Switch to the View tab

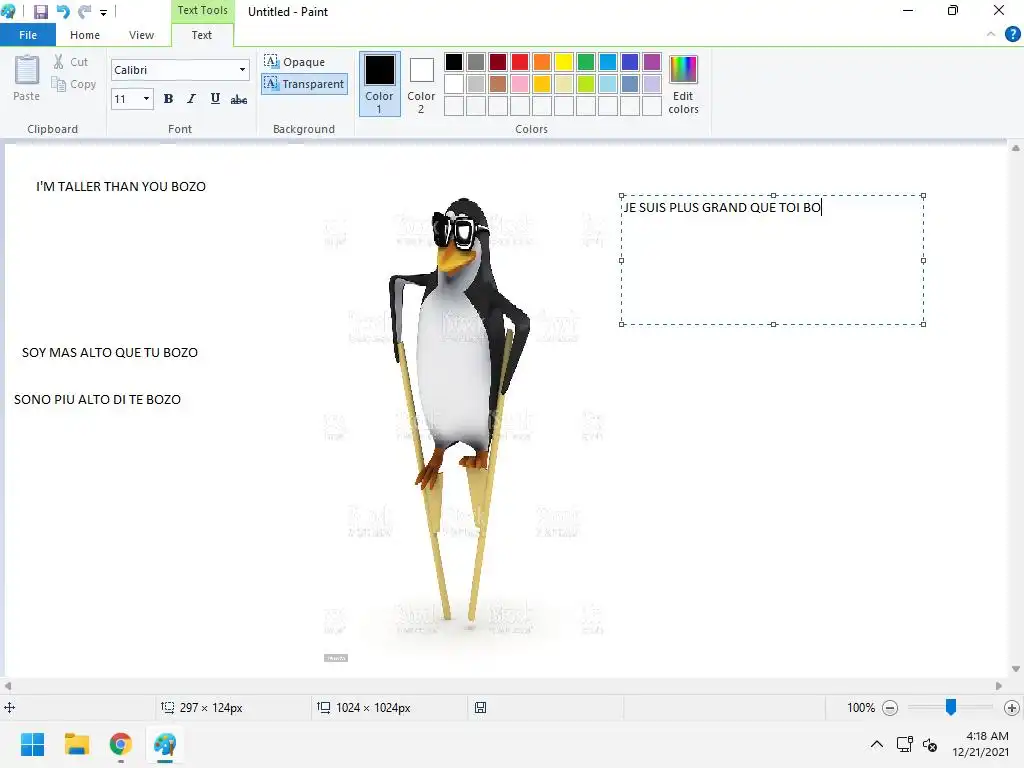[141, 35]
